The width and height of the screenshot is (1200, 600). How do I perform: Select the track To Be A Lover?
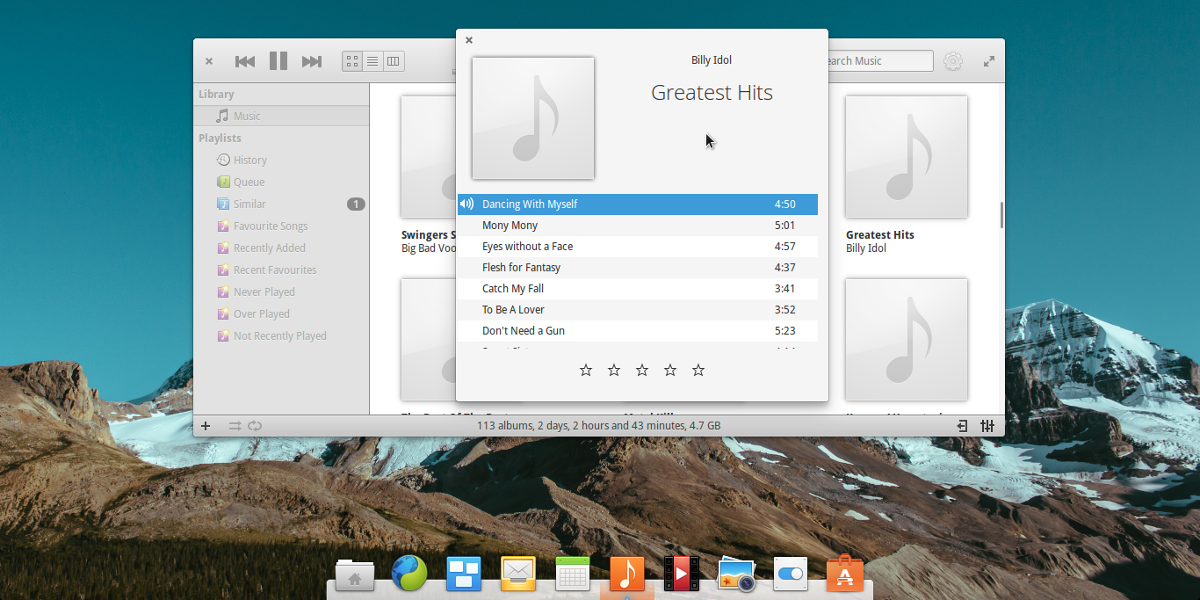click(637, 309)
